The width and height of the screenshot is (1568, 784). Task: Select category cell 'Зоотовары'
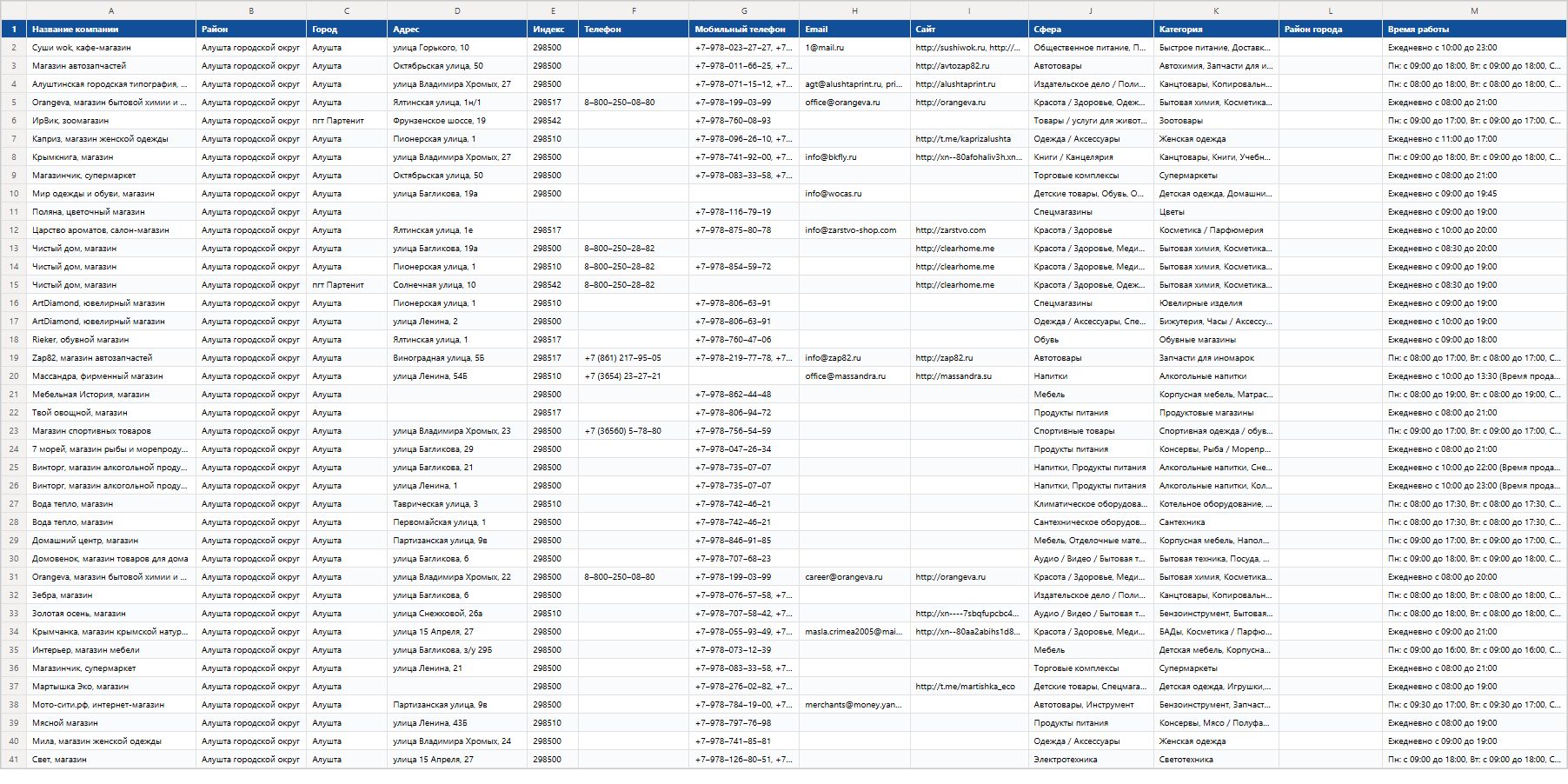point(1216,121)
